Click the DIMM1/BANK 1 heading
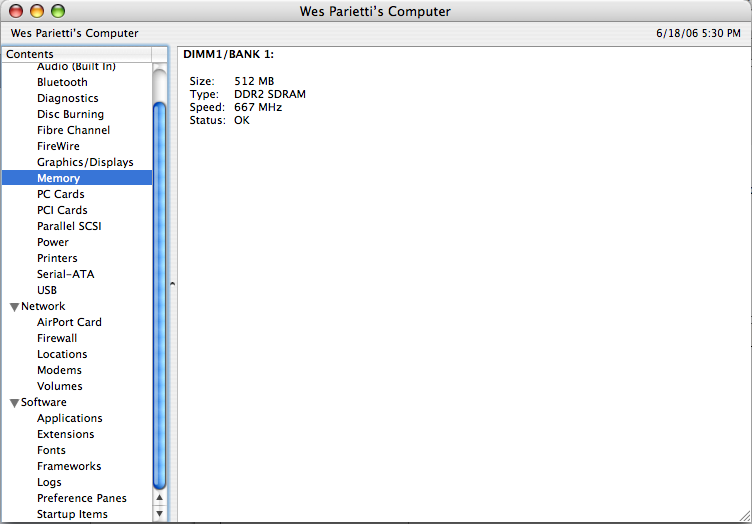 [x=228, y=54]
